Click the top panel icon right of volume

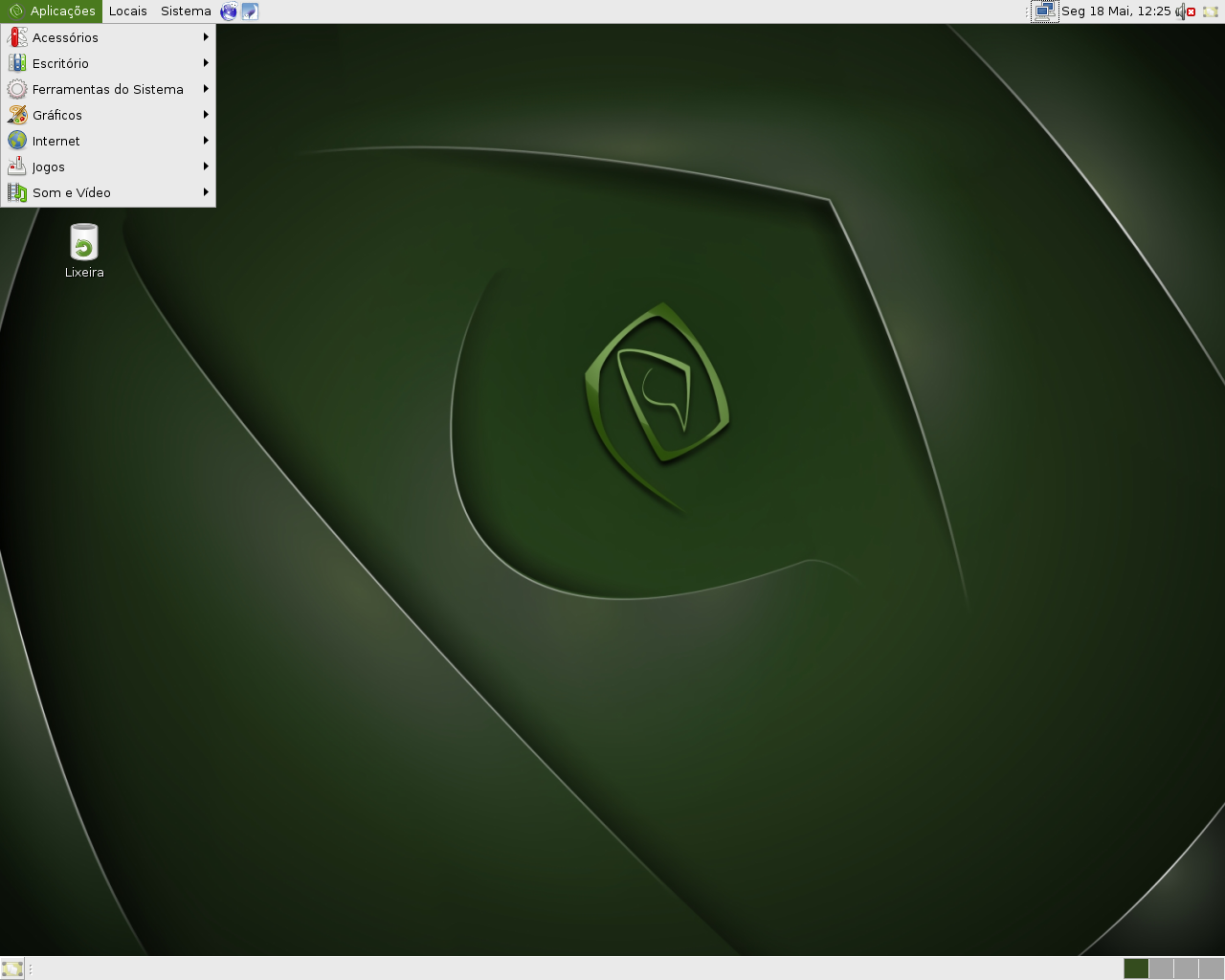[x=1211, y=11]
